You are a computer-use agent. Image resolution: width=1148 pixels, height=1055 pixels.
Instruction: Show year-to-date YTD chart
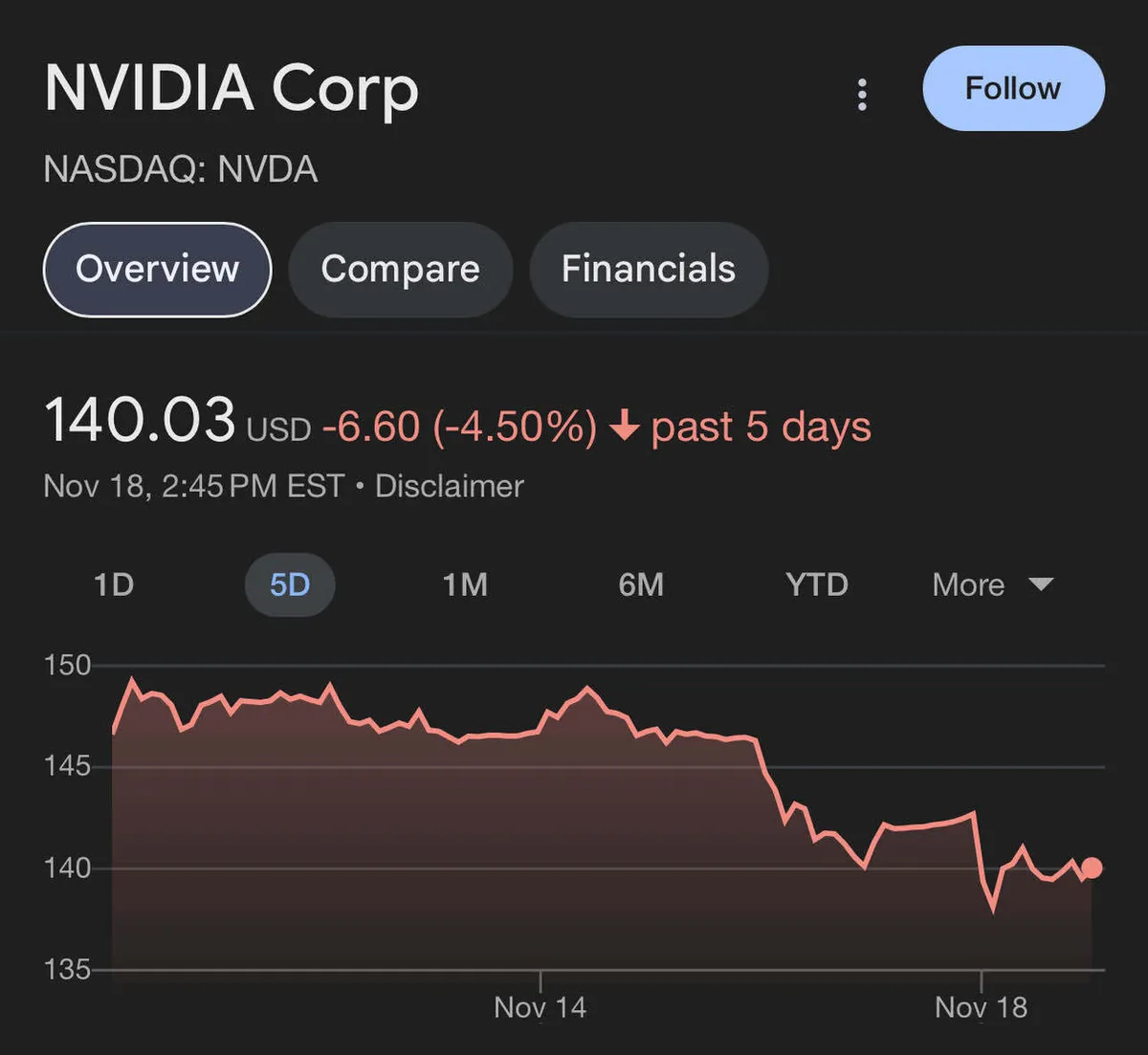coord(816,584)
